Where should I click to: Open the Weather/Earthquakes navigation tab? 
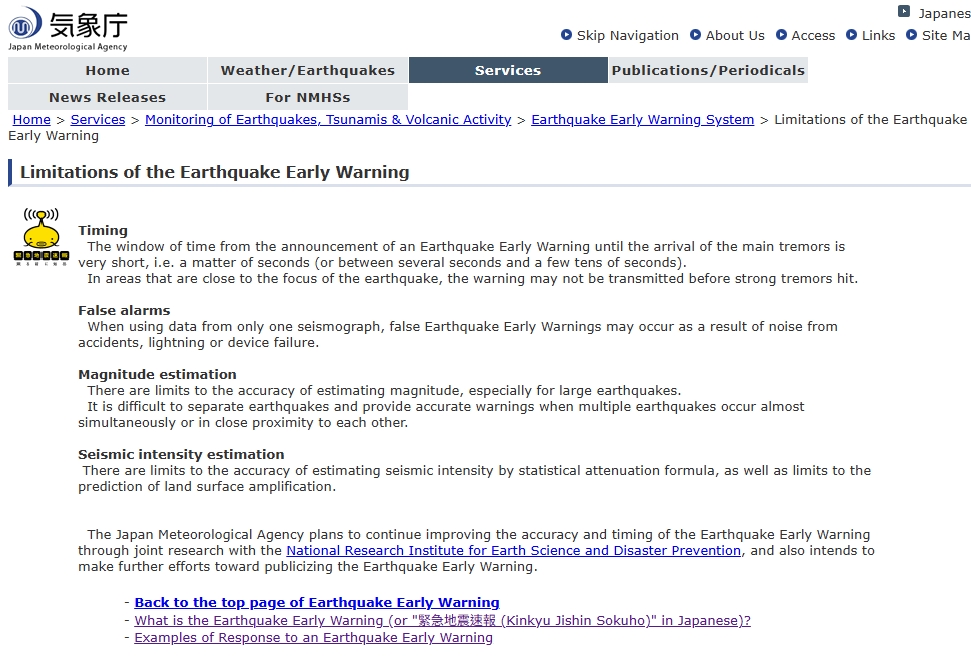pyautogui.click(x=307, y=70)
